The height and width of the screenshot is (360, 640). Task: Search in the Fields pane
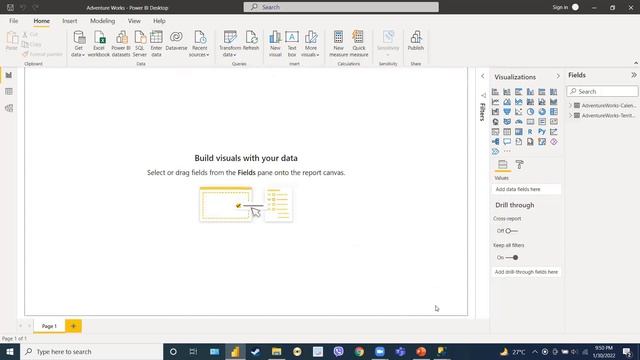[x=602, y=91]
